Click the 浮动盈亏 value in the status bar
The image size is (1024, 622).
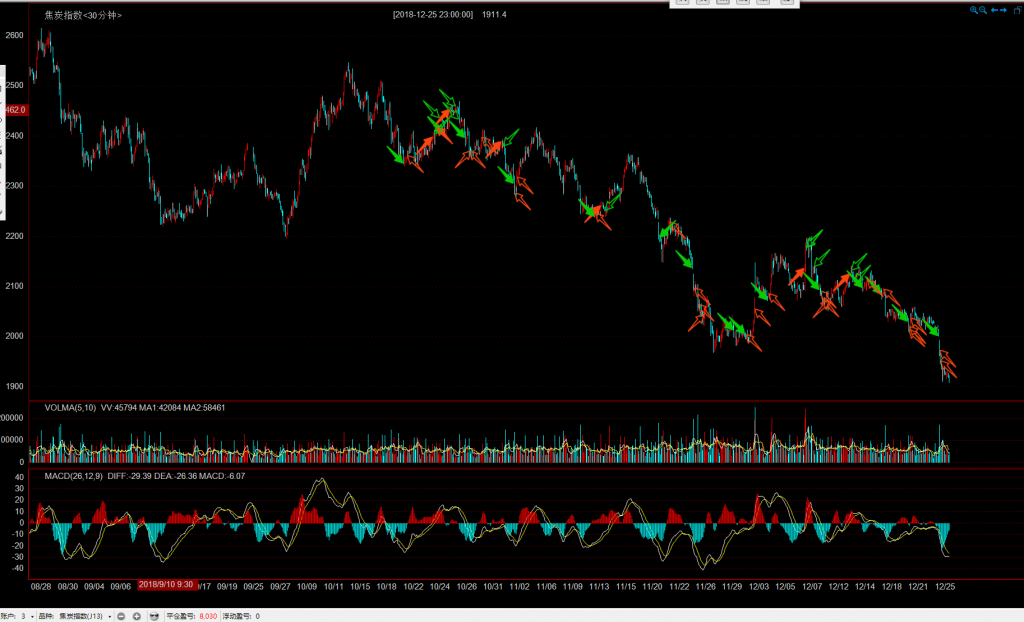coord(256,616)
